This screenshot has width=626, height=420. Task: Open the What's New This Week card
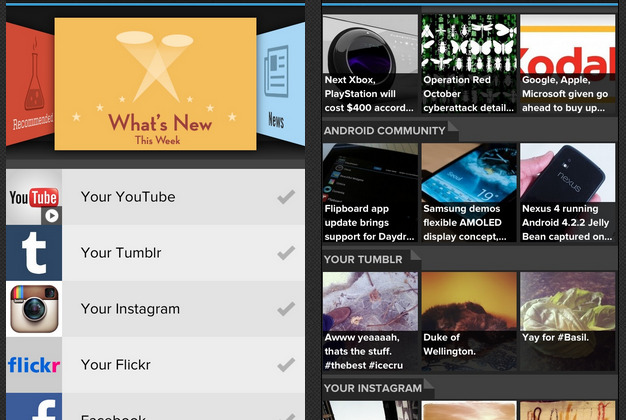point(155,84)
